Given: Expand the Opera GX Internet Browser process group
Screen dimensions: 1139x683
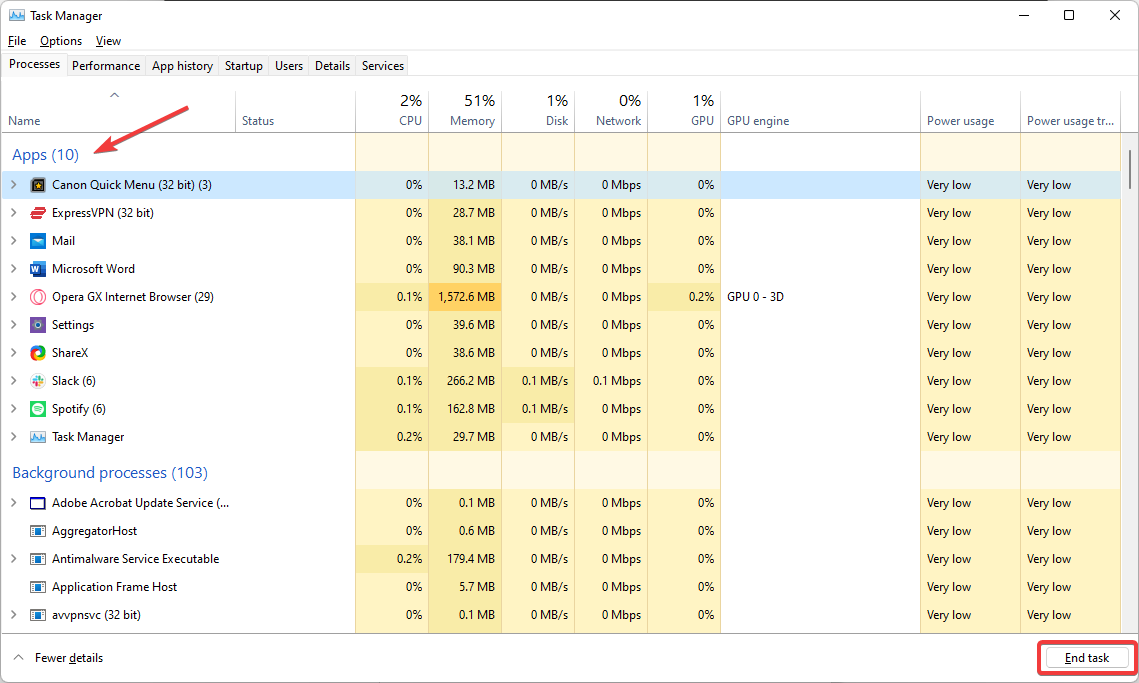Looking at the screenshot, I should click(14, 297).
